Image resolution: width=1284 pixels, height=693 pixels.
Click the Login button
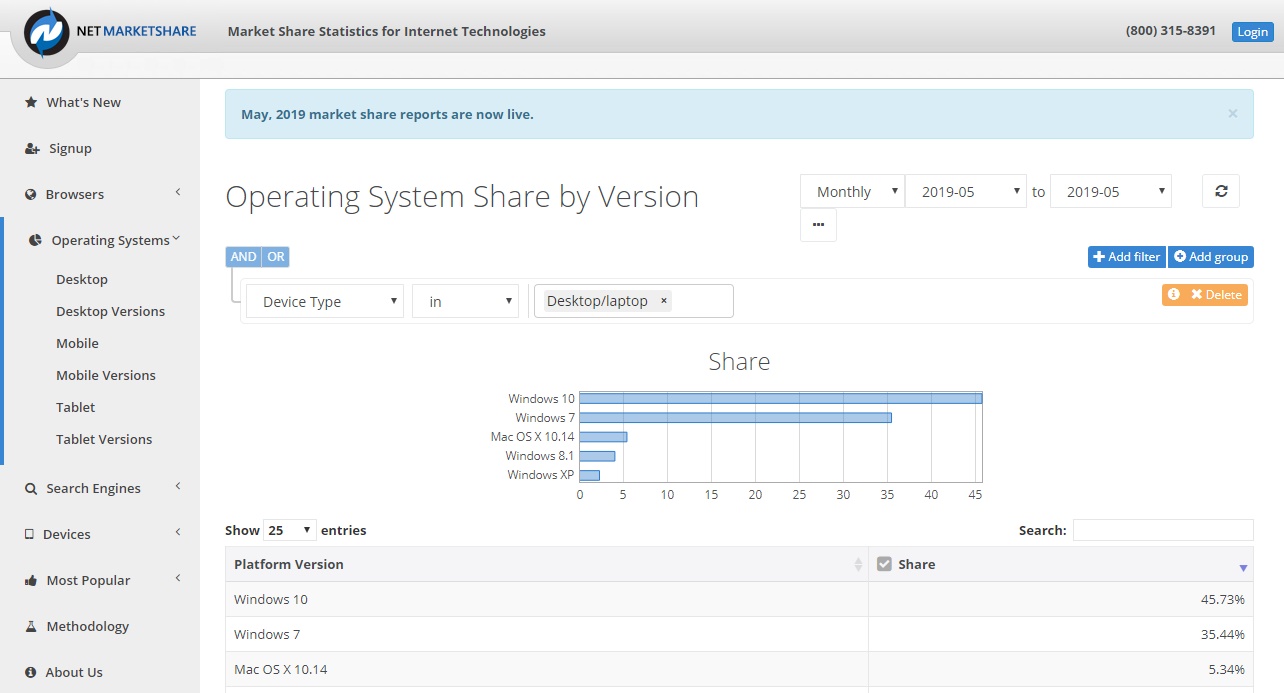pos(1253,32)
